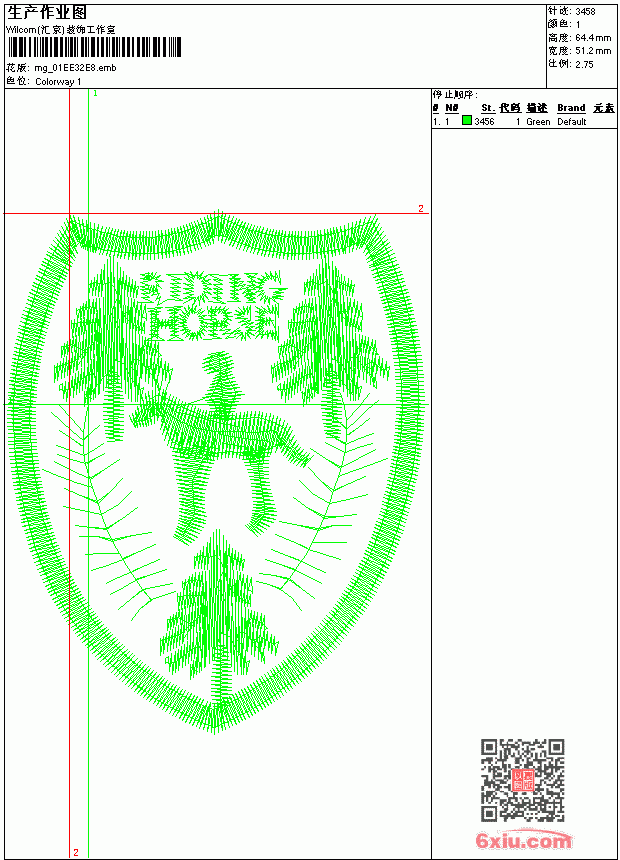Click the '停止顺序:' heading
This screenshot has height=860, width=620.
pos(455,95)
